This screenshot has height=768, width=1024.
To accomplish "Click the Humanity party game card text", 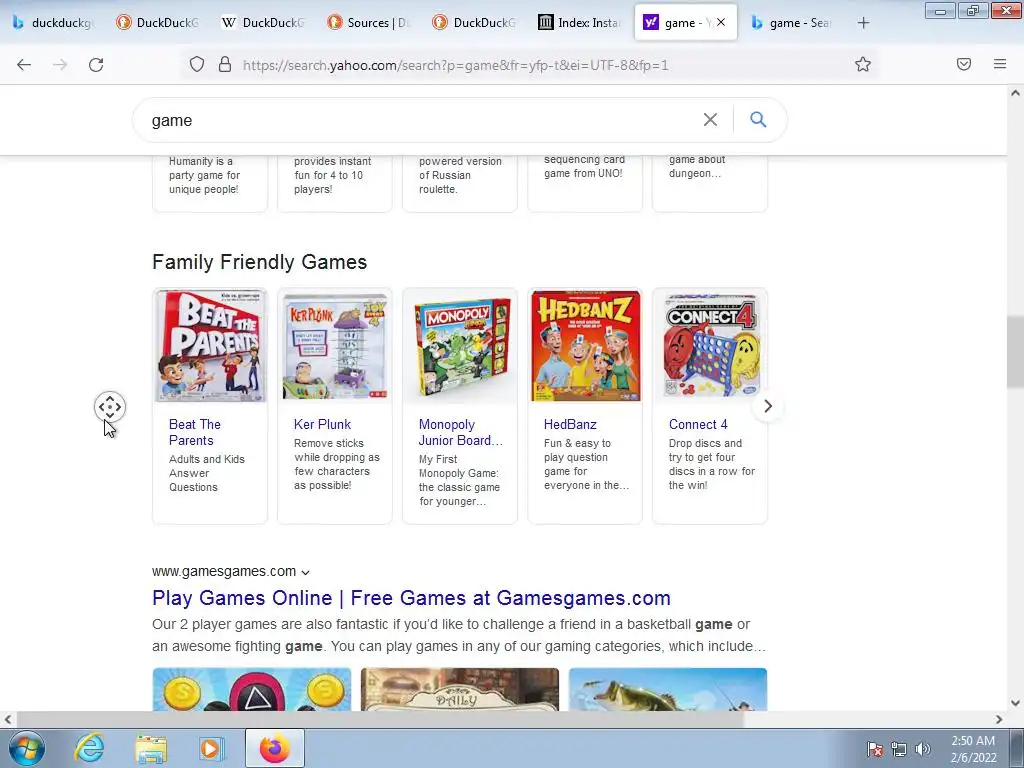I will (x=204, y=175).
